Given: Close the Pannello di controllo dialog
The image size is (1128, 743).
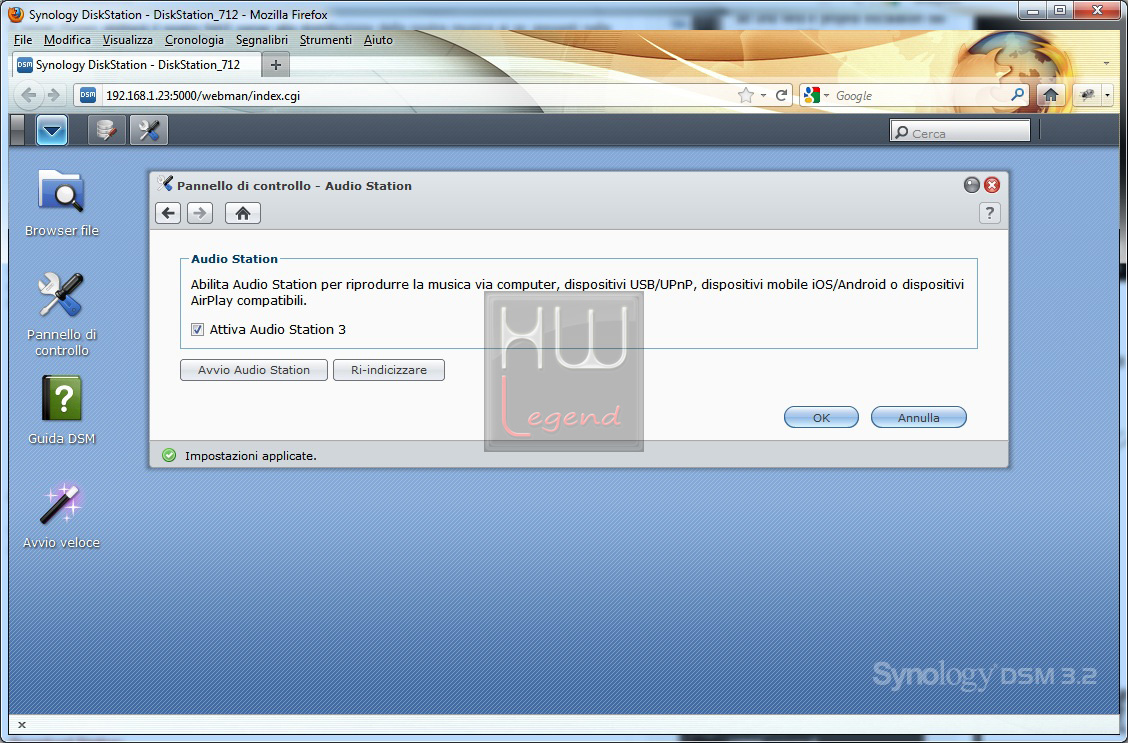Looking at the screenshot, I should (x=992, y=185).
